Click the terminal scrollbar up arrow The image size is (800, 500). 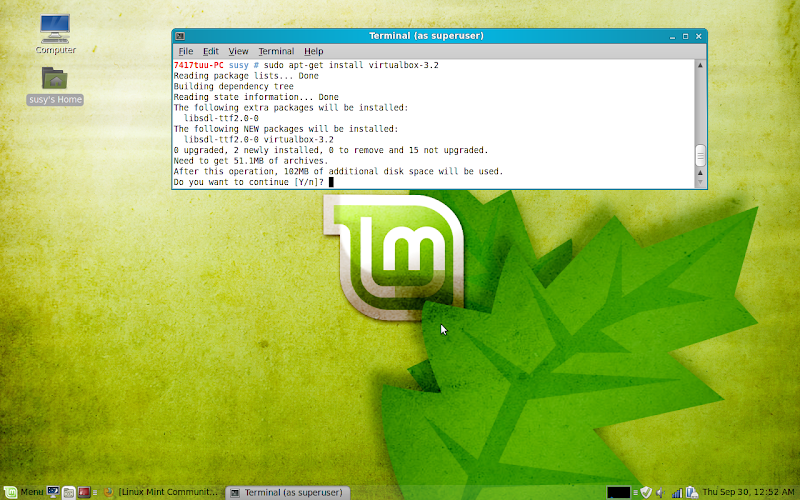point(700,65)
